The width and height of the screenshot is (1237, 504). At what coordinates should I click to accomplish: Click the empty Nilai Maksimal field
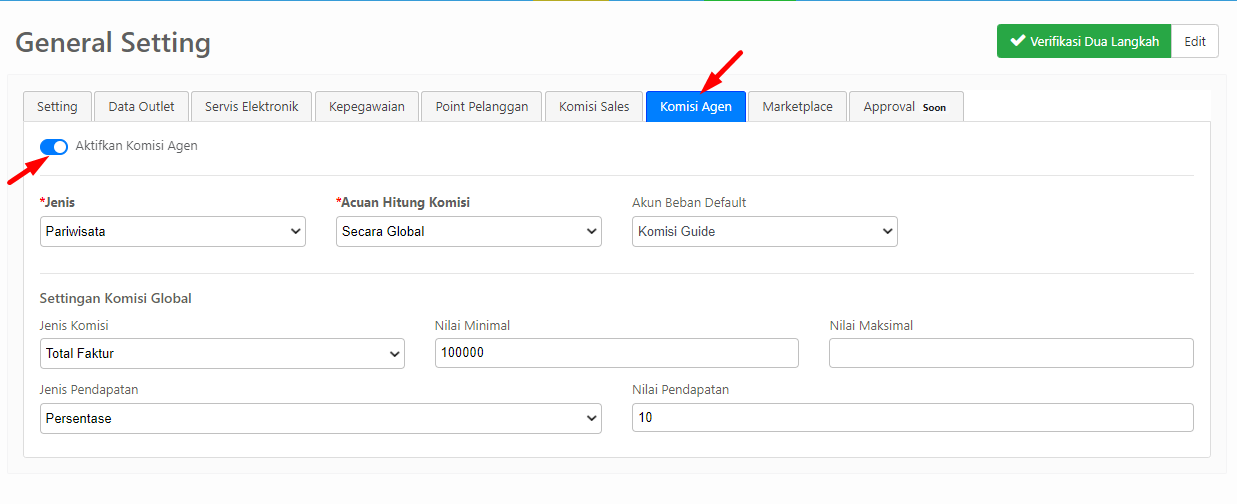coord(1011,353)
